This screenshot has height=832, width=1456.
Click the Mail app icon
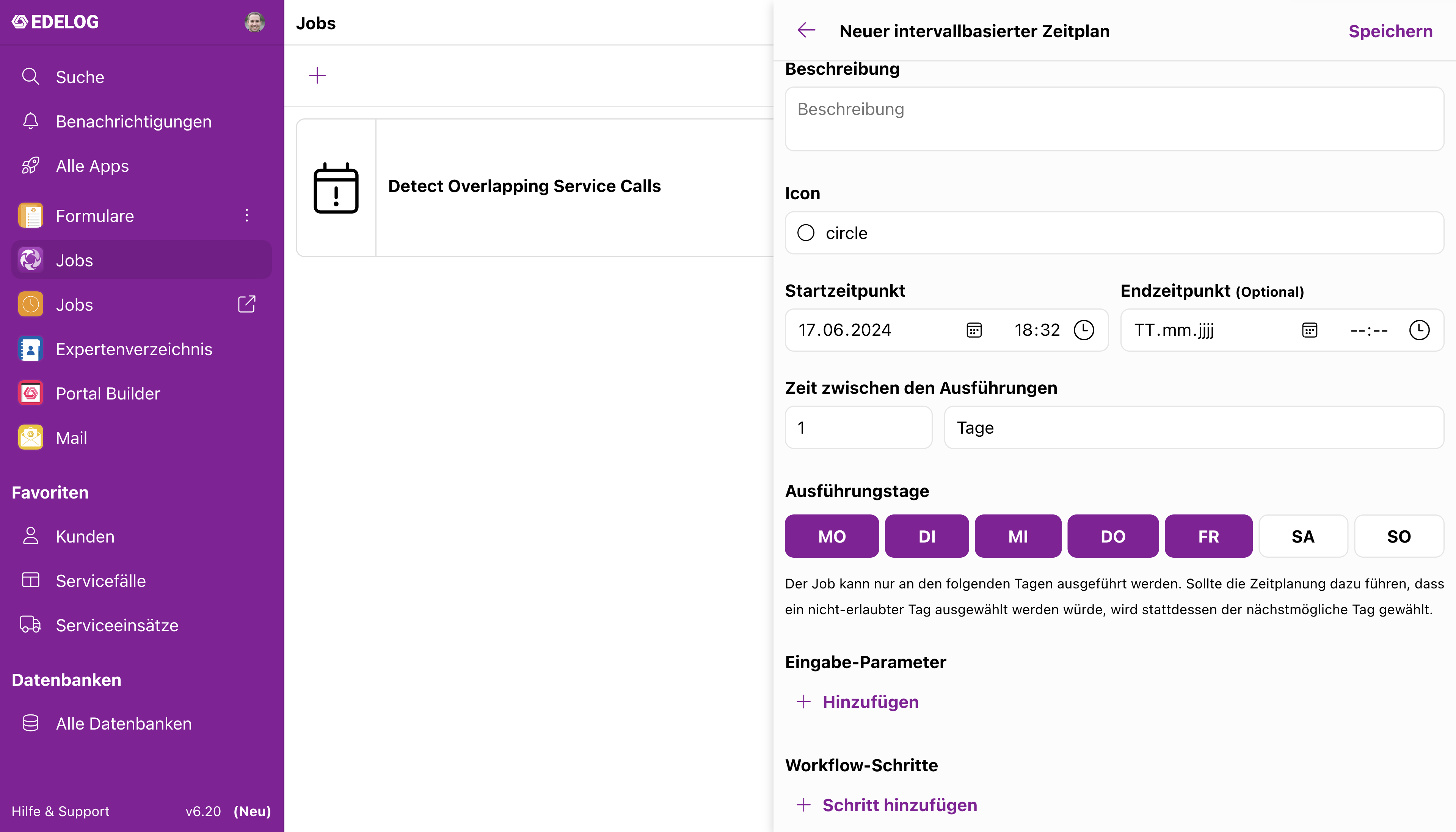coord(30,438)
